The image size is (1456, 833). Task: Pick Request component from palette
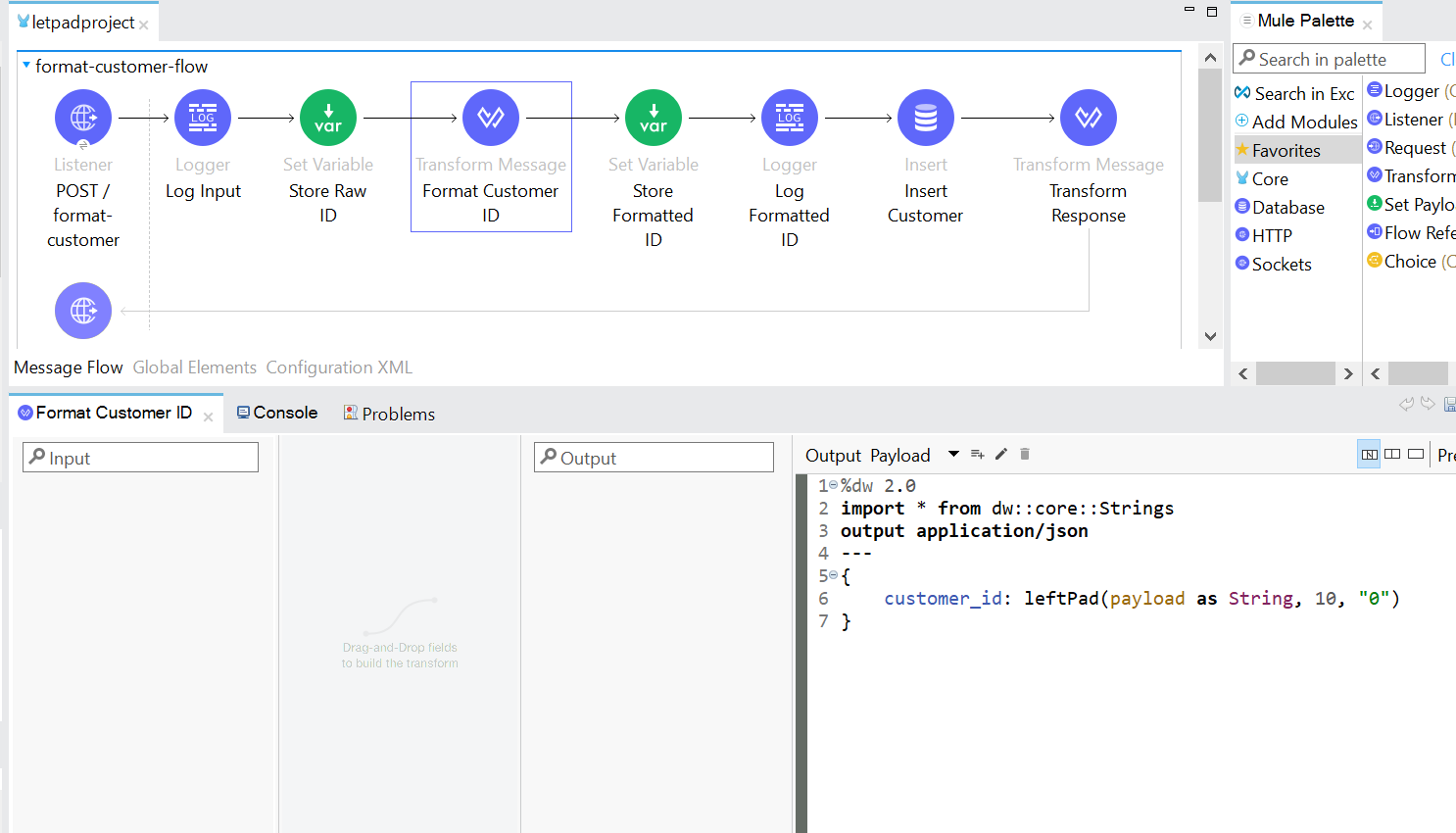(x=1411, y=147)
